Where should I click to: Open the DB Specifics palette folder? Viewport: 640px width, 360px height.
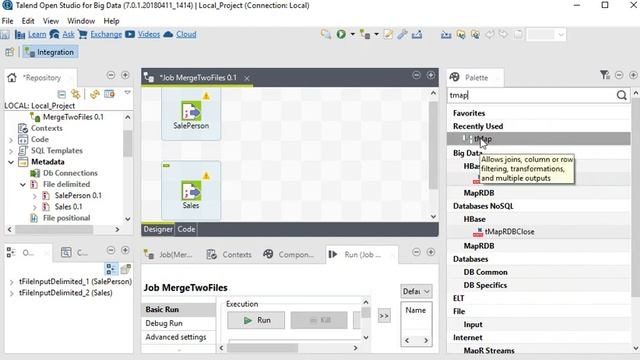(485, 285)
